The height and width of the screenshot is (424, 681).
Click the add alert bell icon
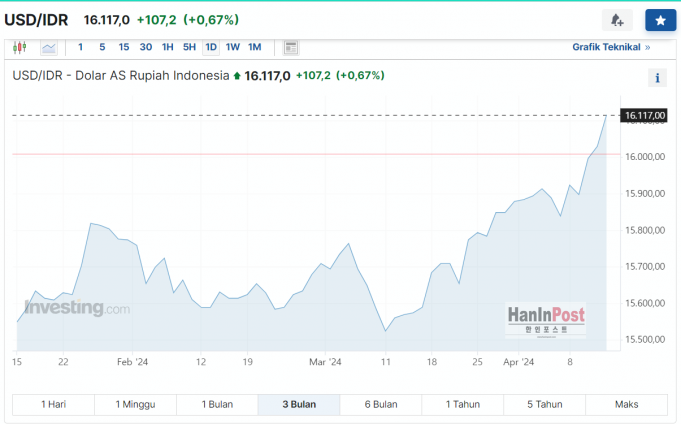pos(617,20)
